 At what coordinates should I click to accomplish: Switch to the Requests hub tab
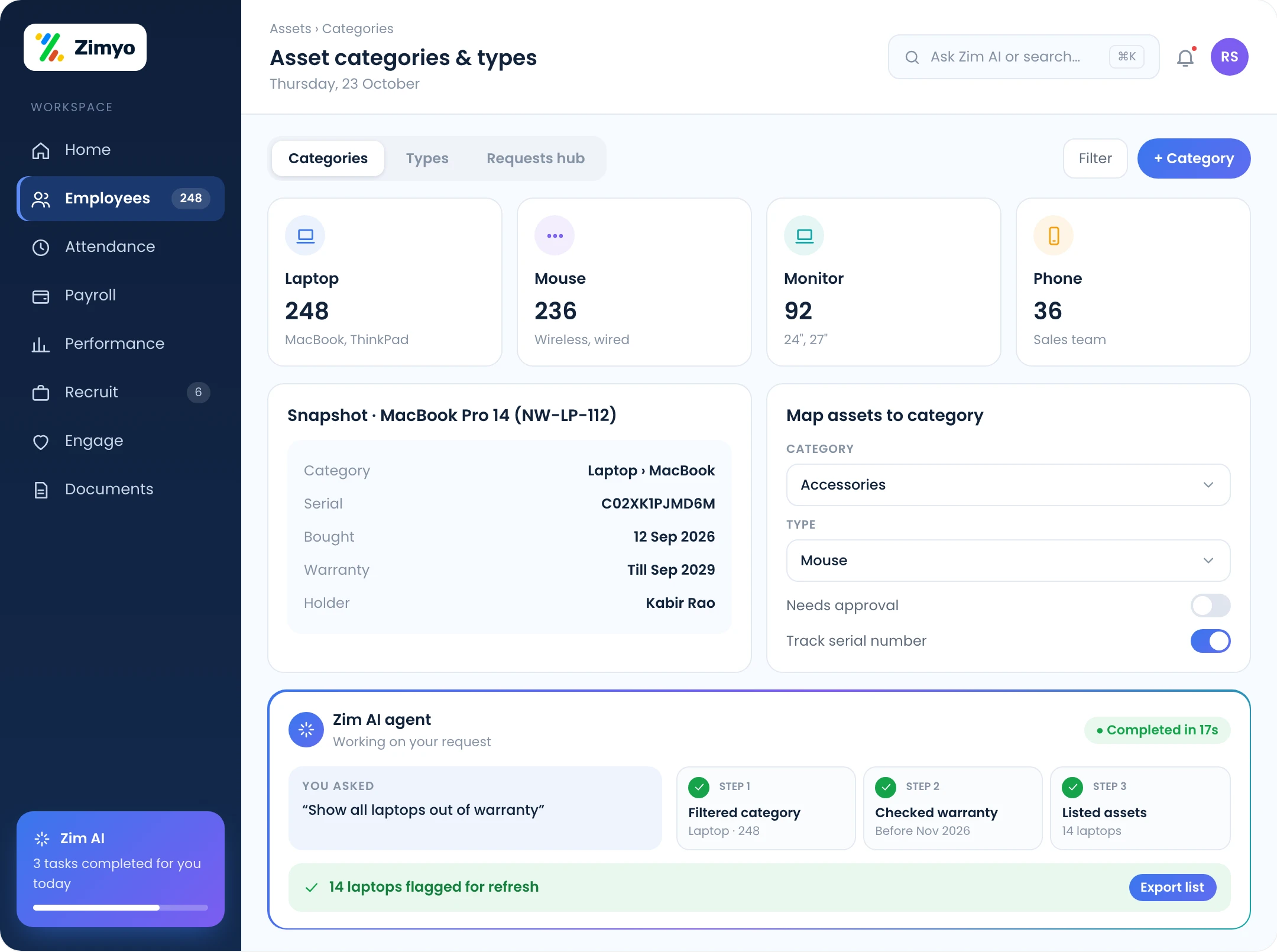point(536,158)
